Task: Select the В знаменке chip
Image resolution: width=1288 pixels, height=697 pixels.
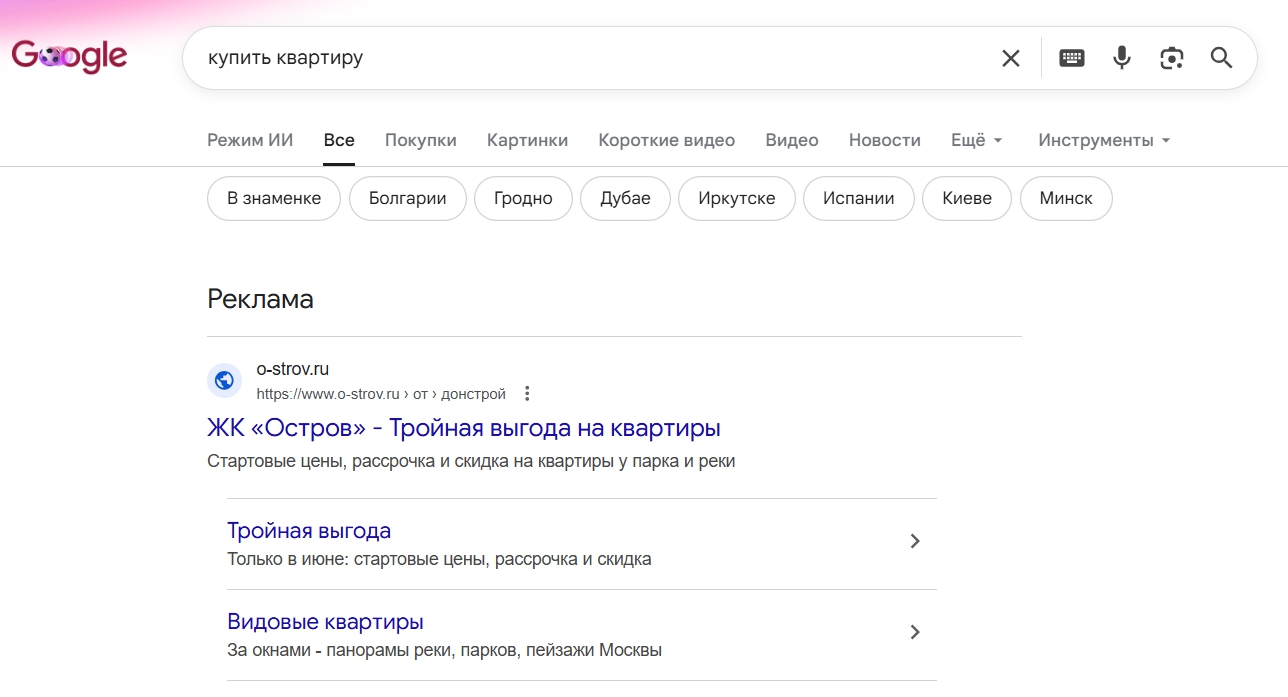Action: coord(274,198)
